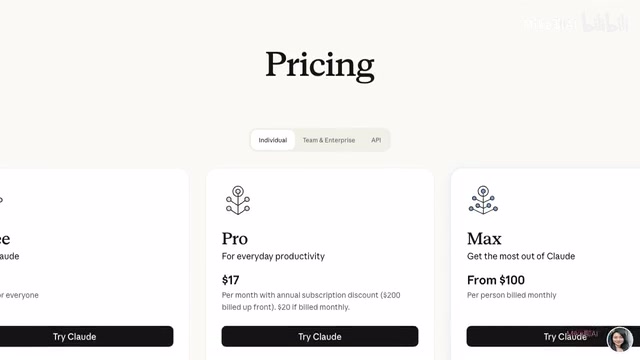Switch to the Team & Enterprise tab
Image resolution: width=640 pixels, height=360 pixels.
coord(329,140)
